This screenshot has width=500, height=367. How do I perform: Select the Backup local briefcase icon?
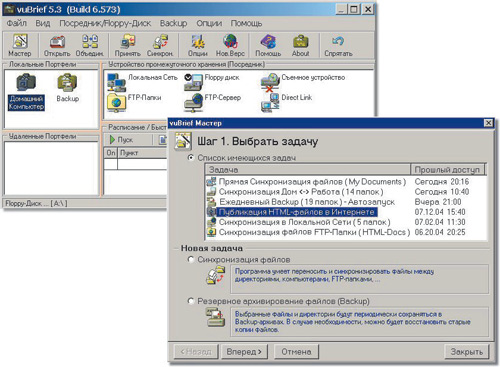click(68, 88)
